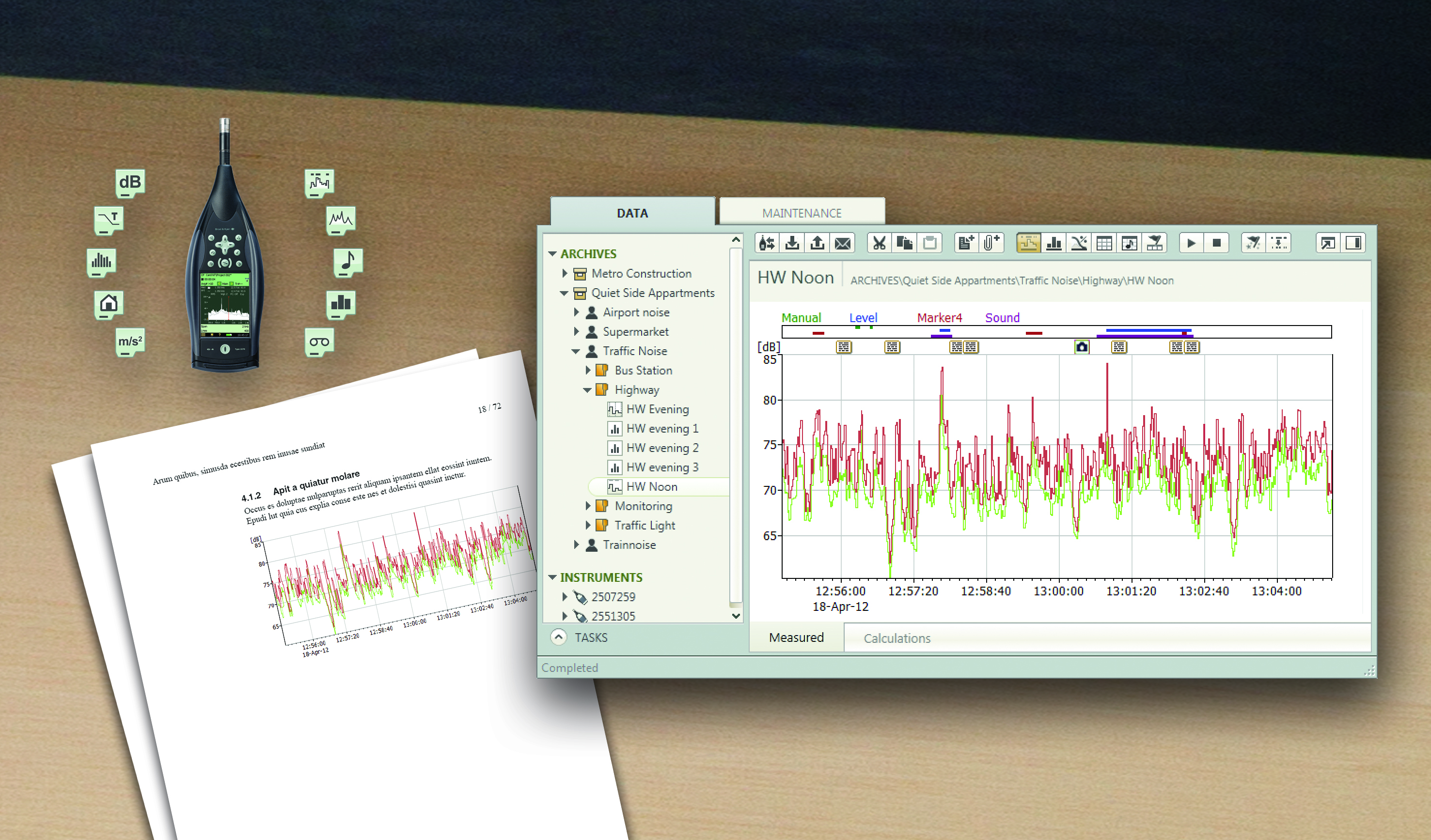Start playback with the play button
1431x840 pixels.
pyautogui.click(x=1191, y=244)
